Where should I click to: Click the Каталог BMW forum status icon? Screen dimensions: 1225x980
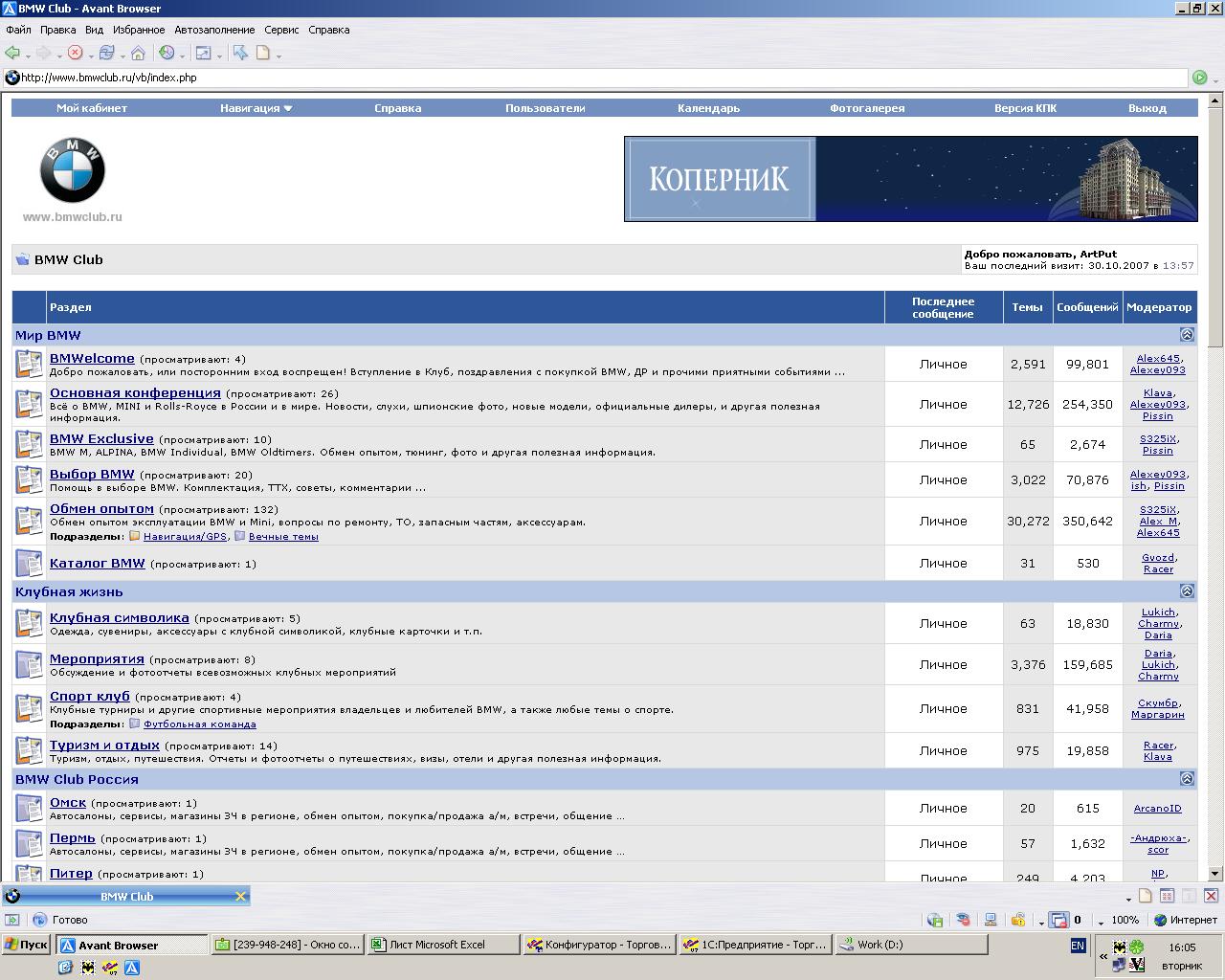[x=29, y=563]
